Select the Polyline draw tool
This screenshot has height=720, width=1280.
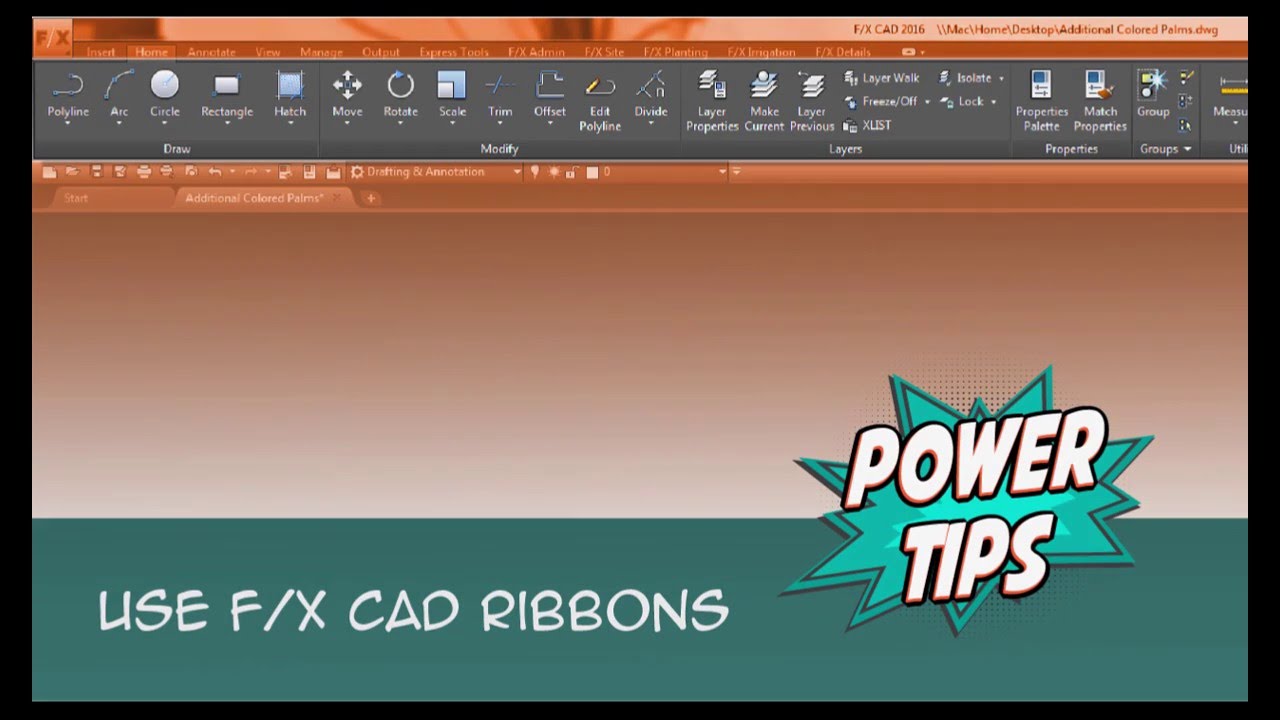pyautogui.click(x=68, y=95)
